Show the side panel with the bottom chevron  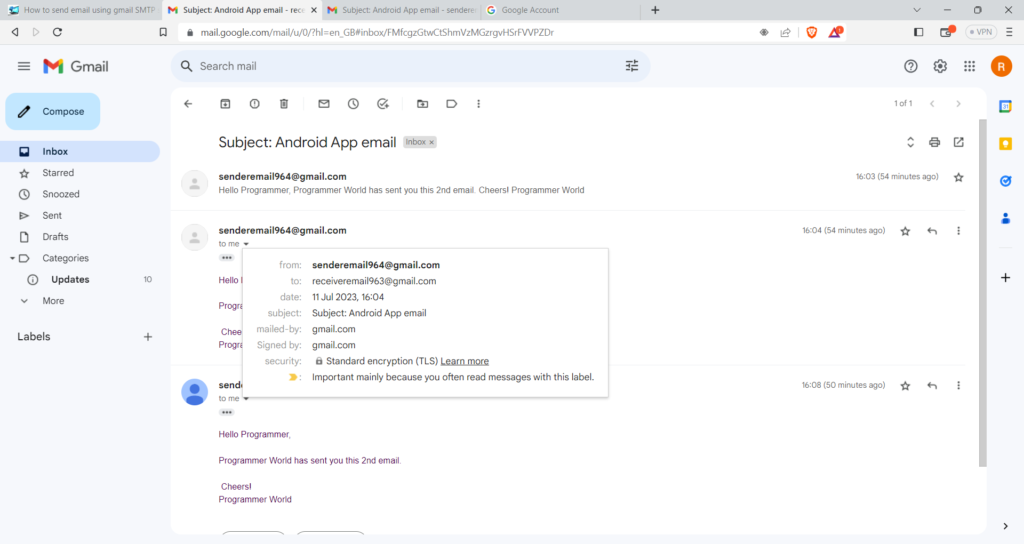point(1006,526)
